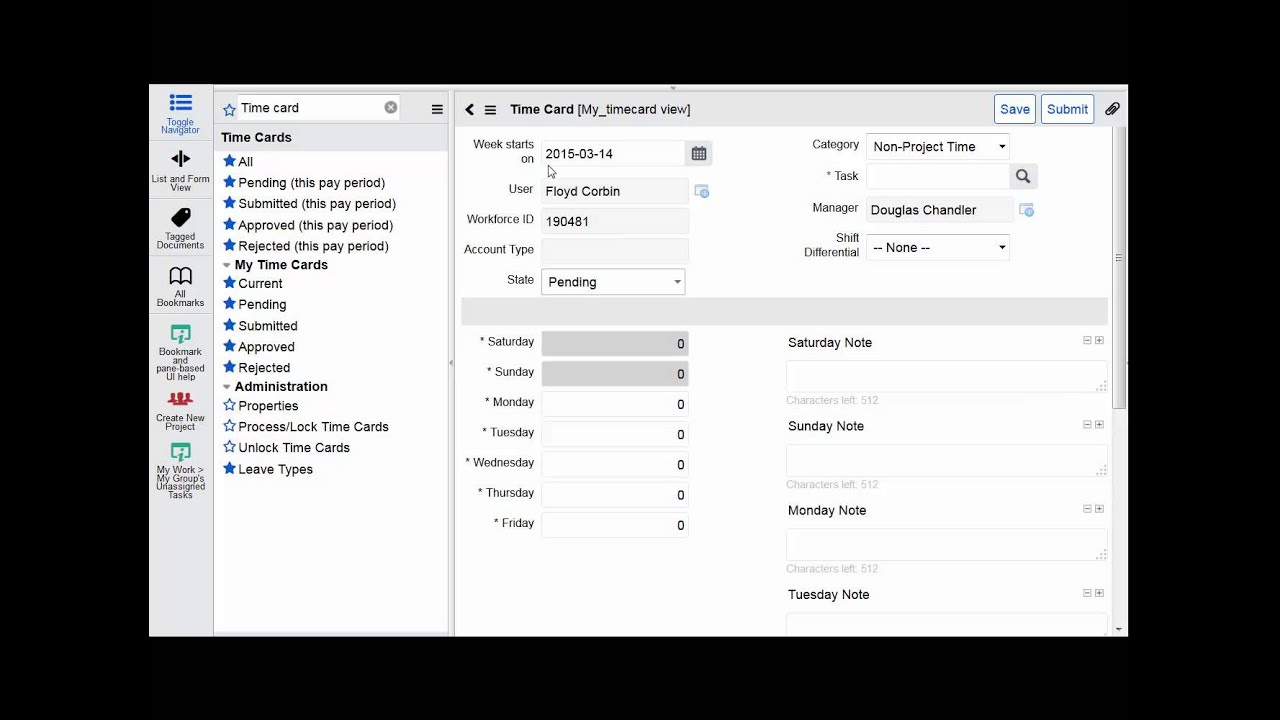Open the Leave Types module
1280x720 pixels.
(x=275, y=469)
